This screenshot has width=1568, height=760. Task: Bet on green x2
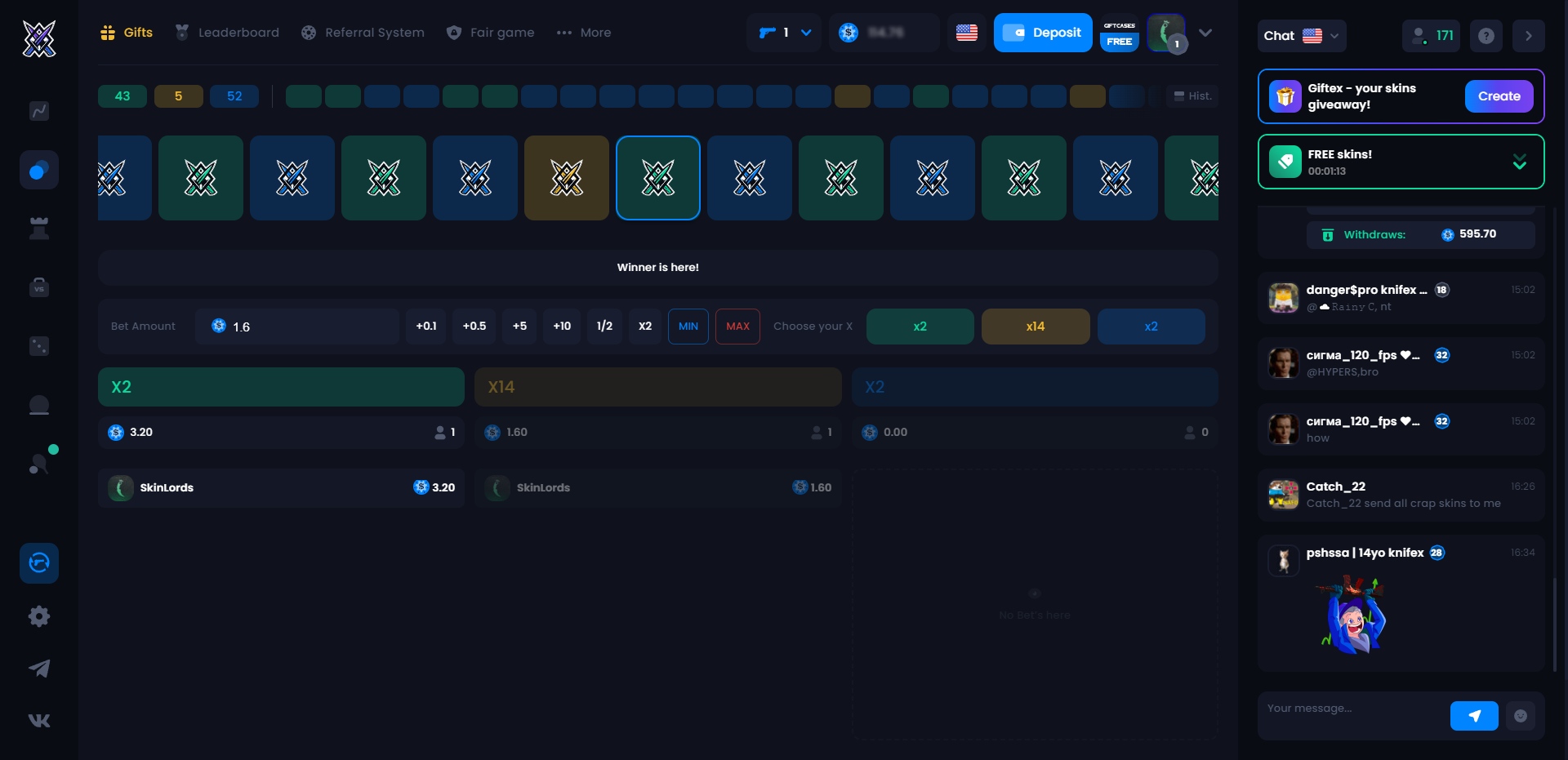[x=920, y=327]
